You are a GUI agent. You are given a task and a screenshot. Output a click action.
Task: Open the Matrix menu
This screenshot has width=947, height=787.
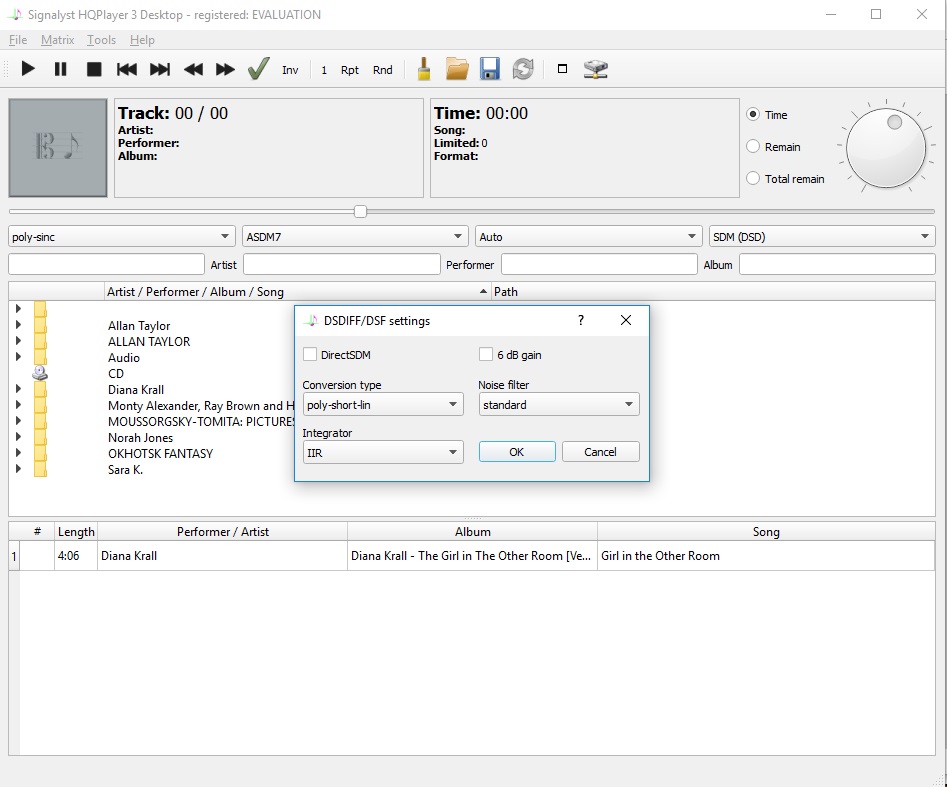(x=57, y=40)
